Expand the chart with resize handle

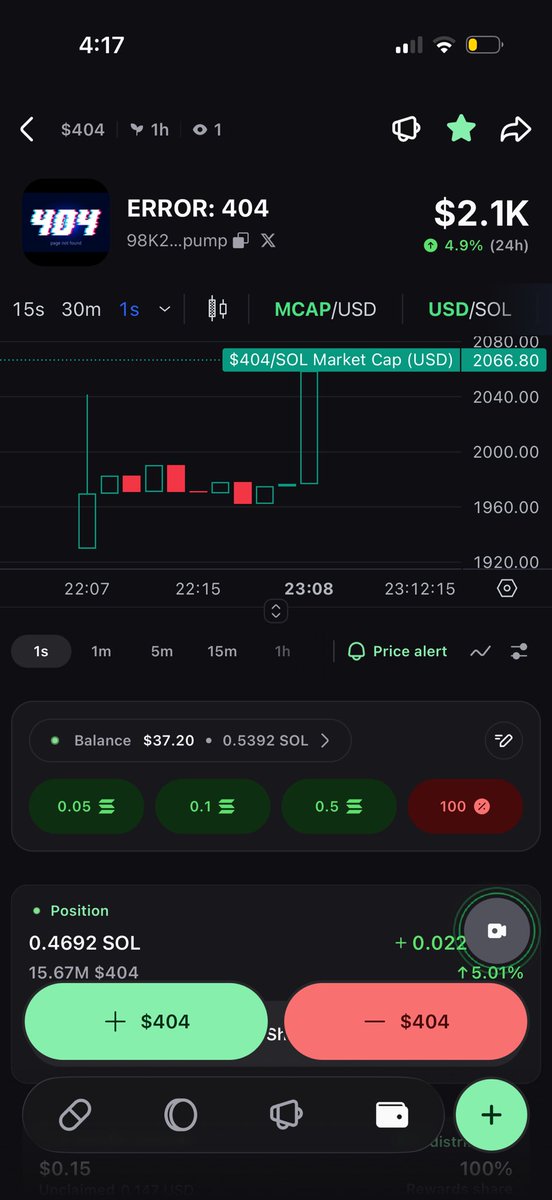[x=276, y=611]
